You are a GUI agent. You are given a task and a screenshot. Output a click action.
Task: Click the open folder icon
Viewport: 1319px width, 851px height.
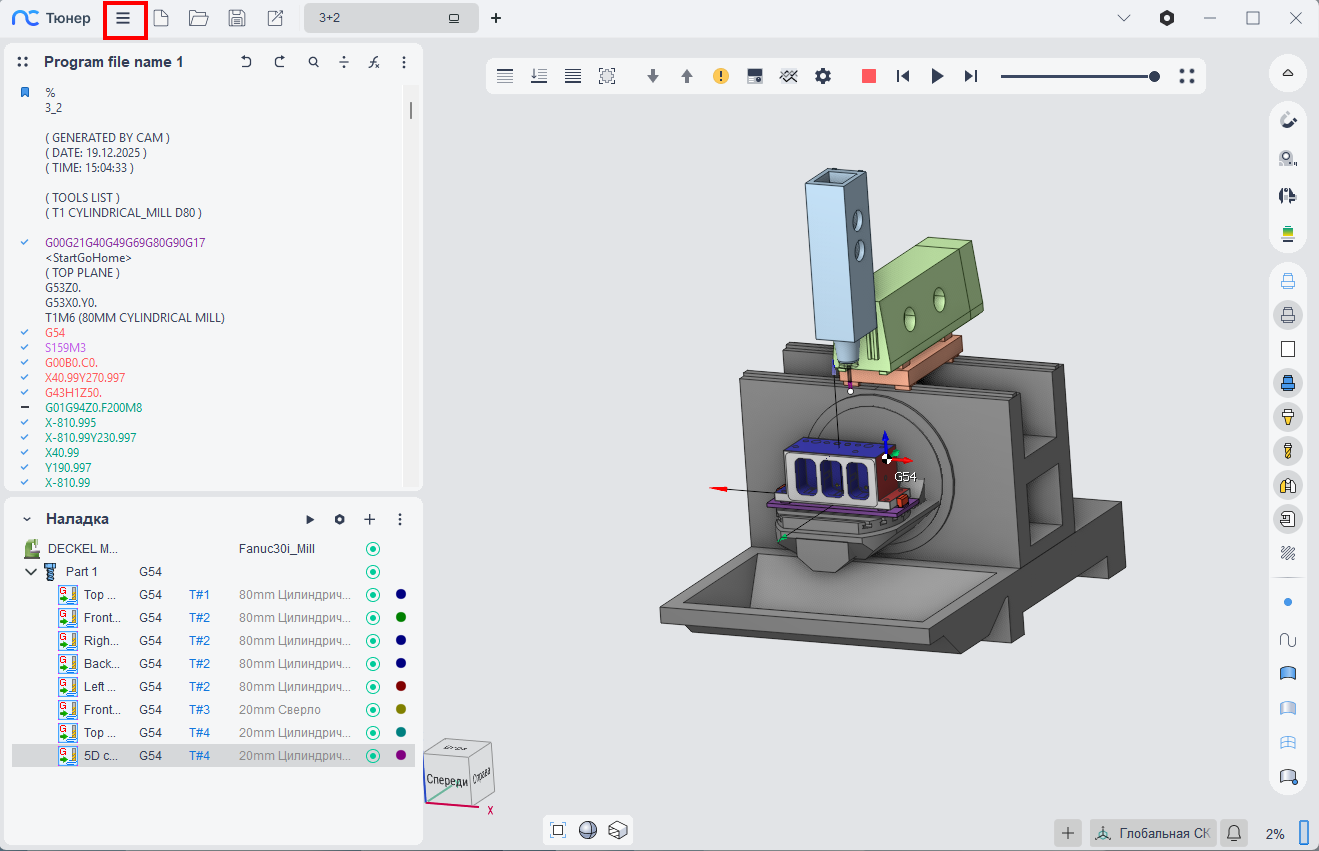[x=198, y=18]
